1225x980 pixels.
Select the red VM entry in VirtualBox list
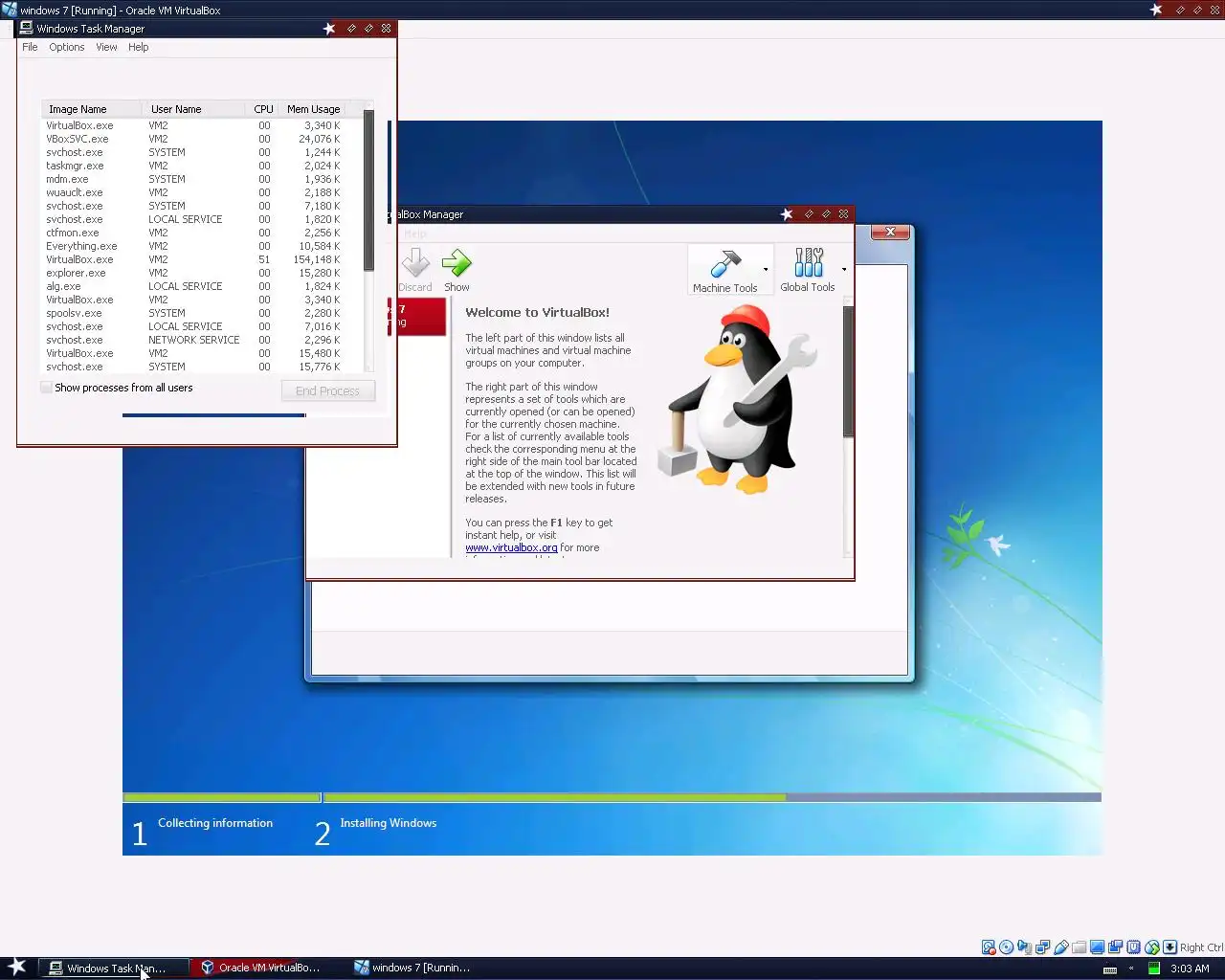[416, 316]
